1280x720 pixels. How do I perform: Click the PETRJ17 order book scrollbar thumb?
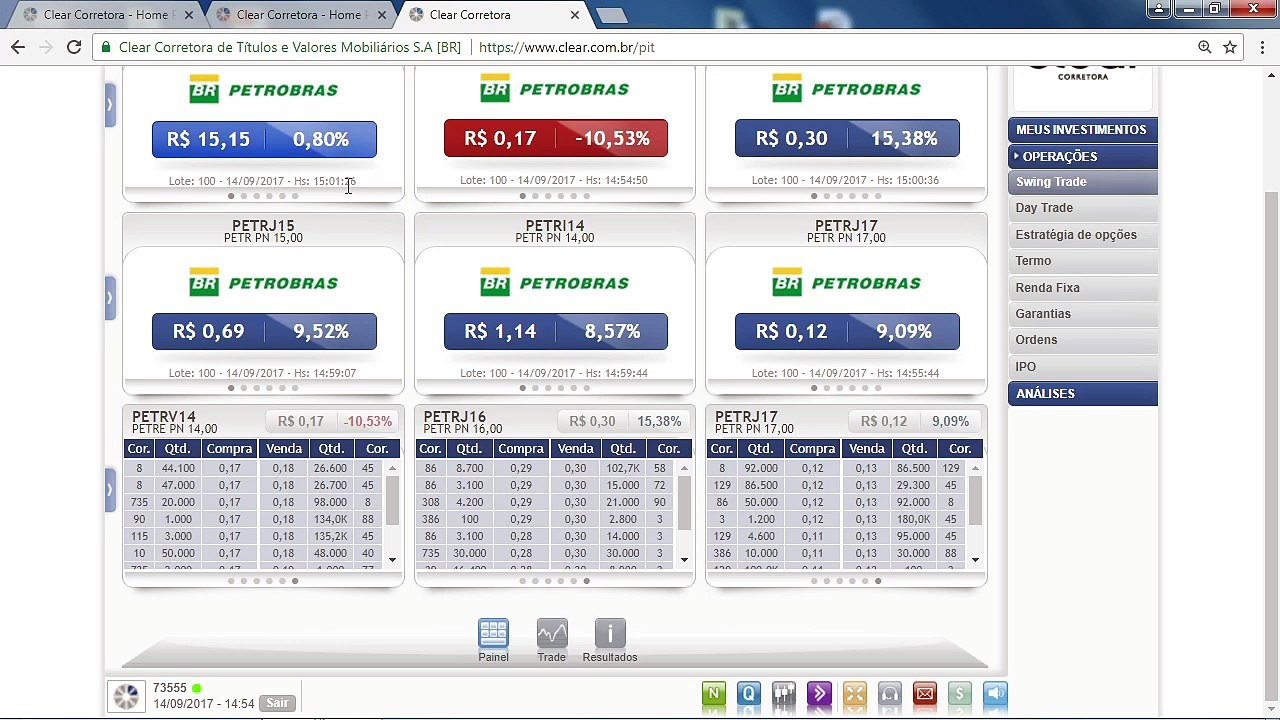[975, 500]
